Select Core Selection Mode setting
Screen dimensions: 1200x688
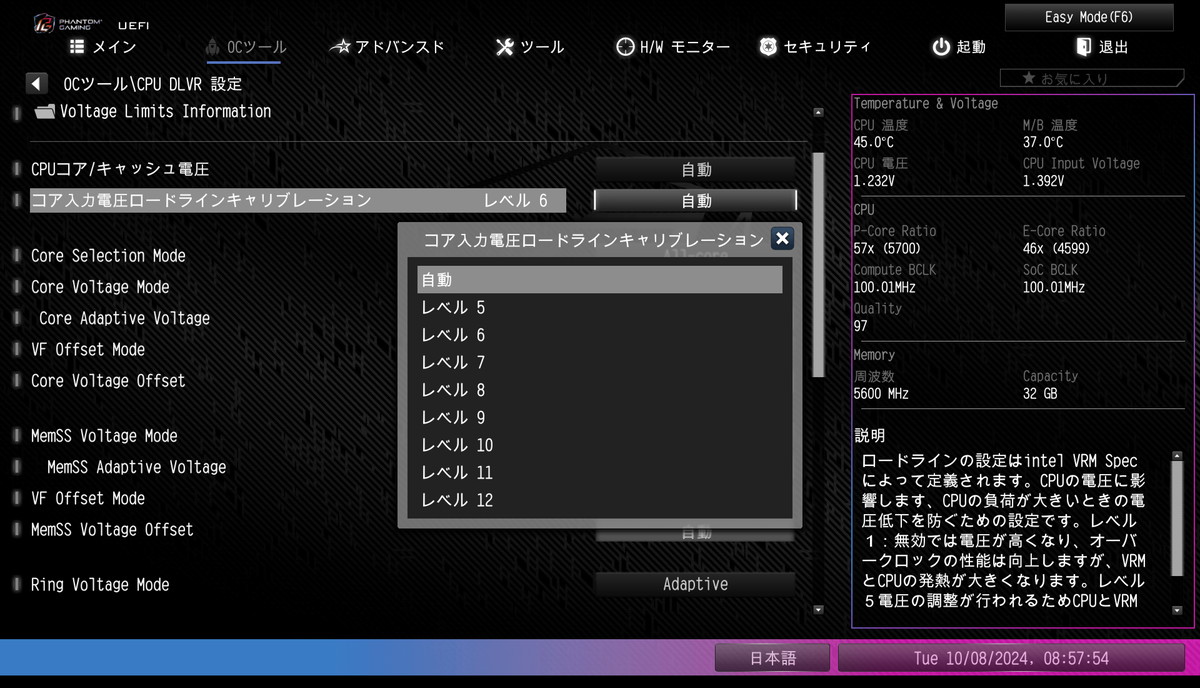click(108, 256)
